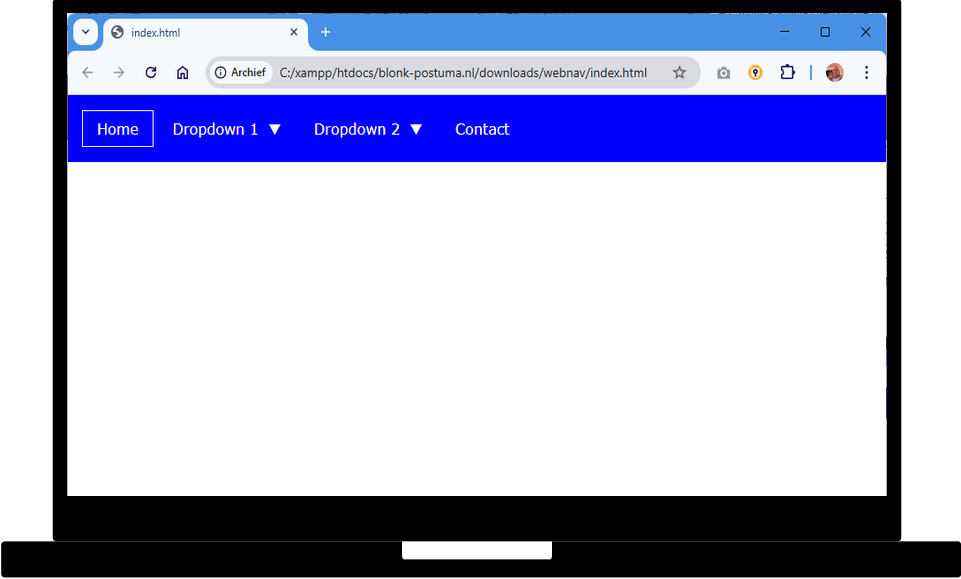Image resolution: width=961 pixels, height=579 pixels.
Task: Reload the current page
Action: coord(151,73)
